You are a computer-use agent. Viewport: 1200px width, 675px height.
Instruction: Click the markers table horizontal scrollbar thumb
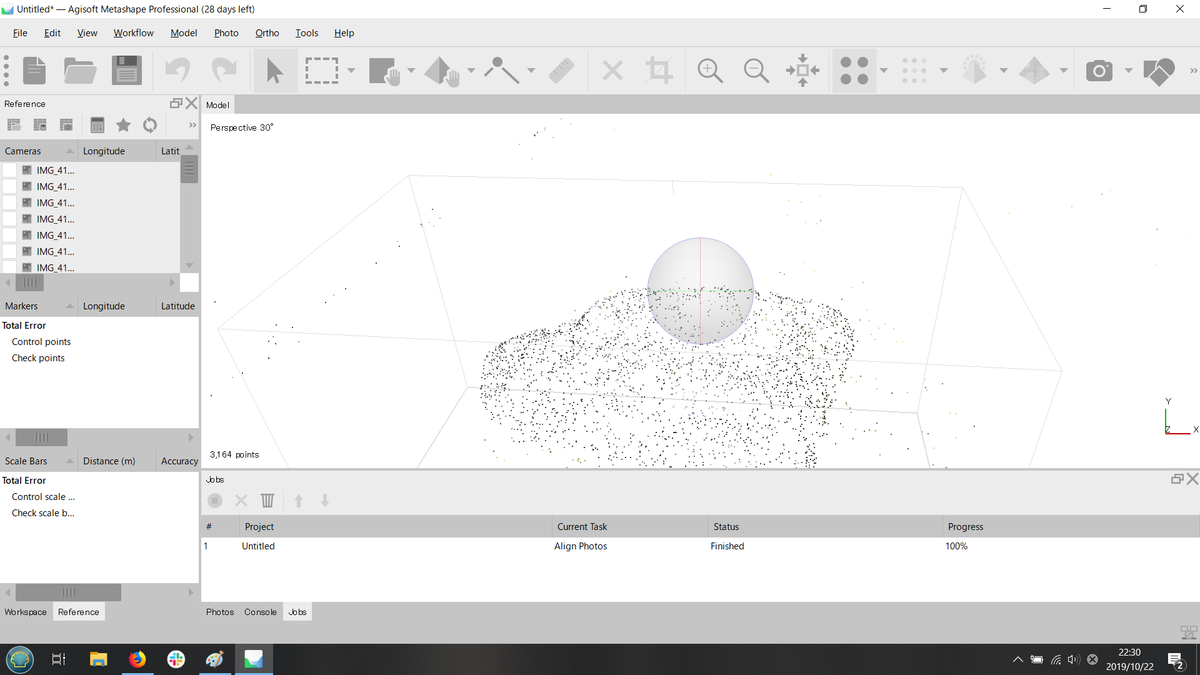(x=42, y=438)
